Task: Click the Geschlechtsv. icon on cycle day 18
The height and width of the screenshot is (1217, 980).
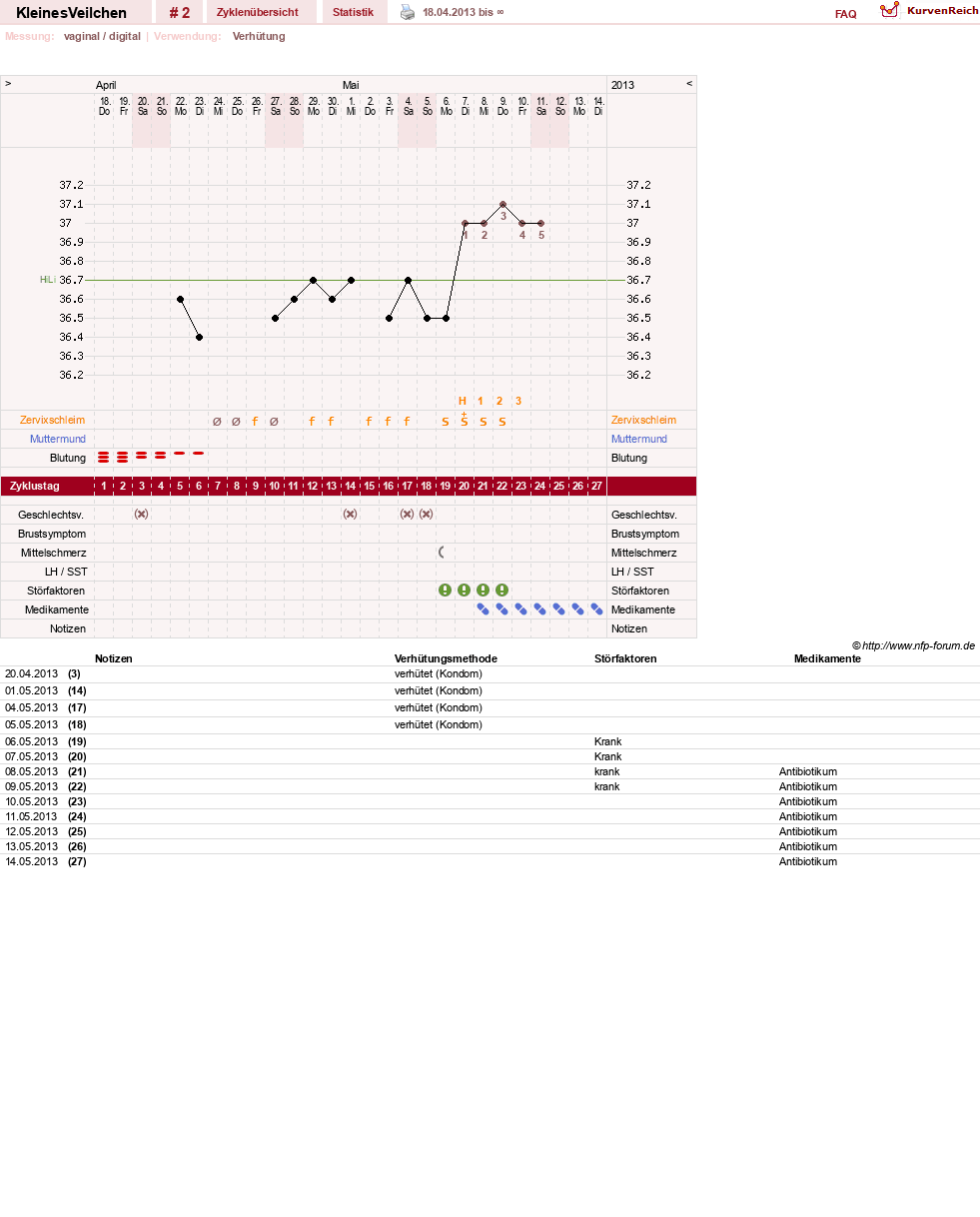Action: coord(426,515)
